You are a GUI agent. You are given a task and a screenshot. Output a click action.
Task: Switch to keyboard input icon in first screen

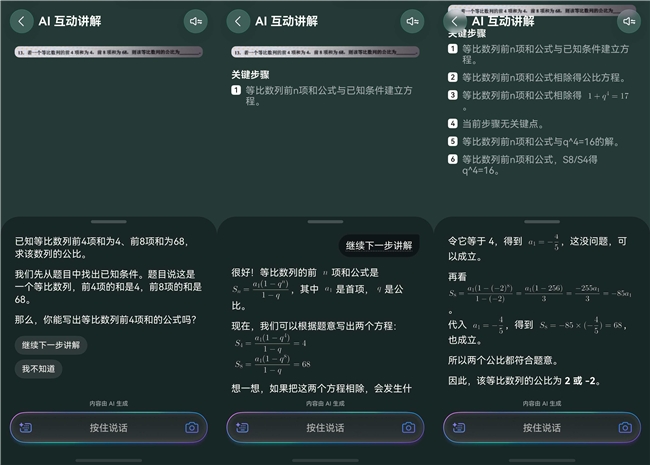(26, 427)
